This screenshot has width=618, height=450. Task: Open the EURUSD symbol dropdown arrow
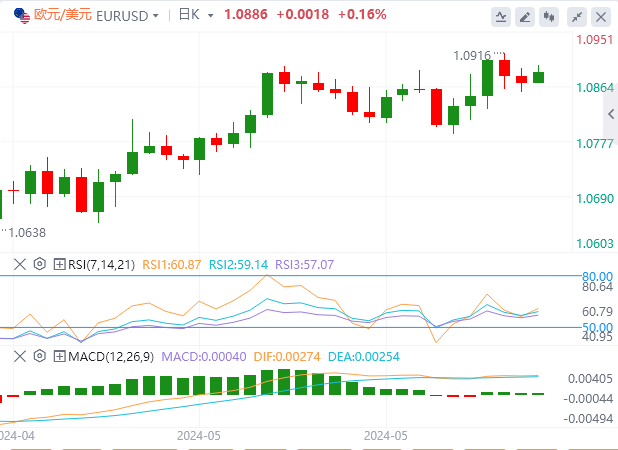(156, 16)
